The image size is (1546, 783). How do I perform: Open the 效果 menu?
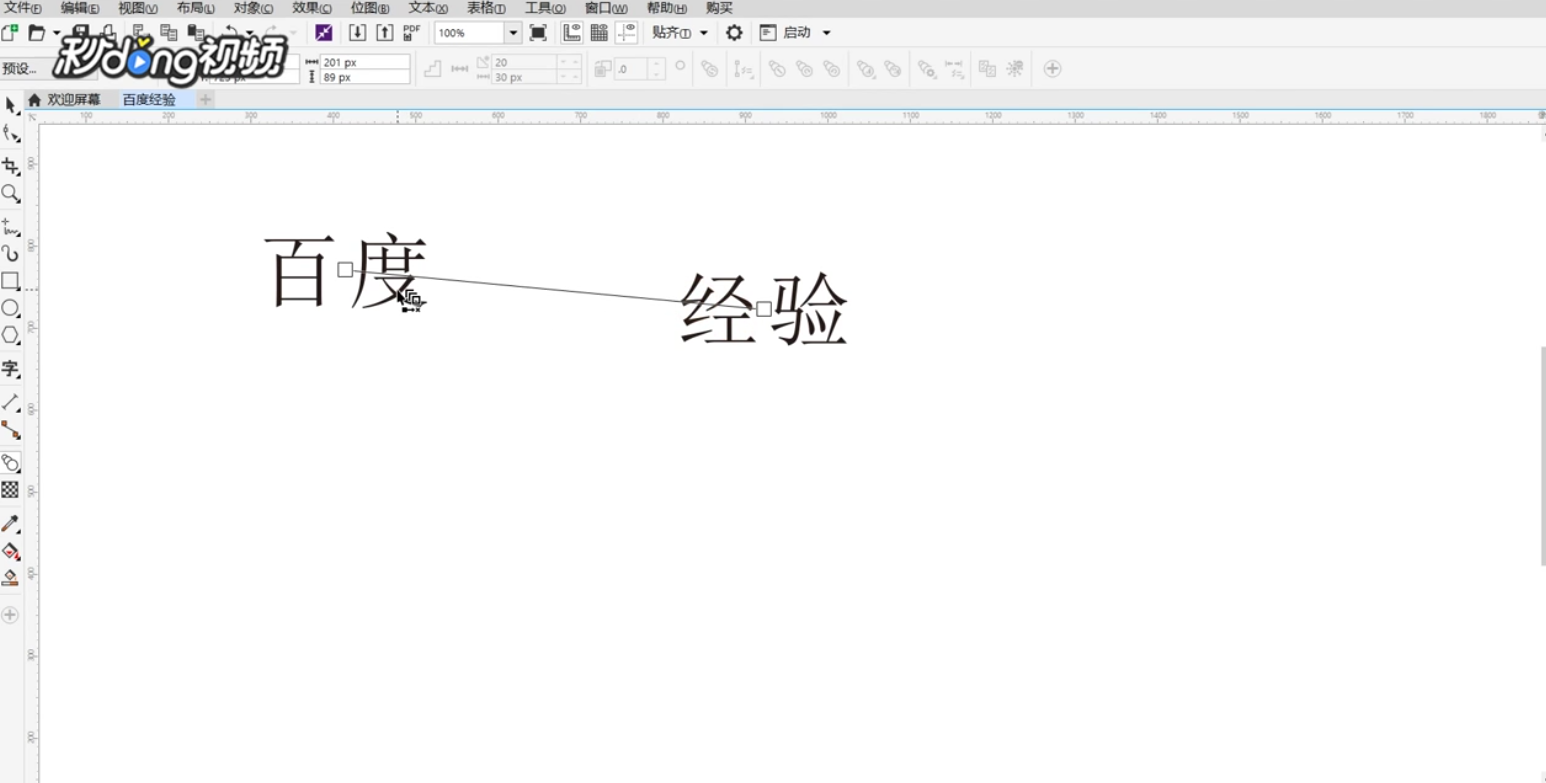[x=311, y=8]
